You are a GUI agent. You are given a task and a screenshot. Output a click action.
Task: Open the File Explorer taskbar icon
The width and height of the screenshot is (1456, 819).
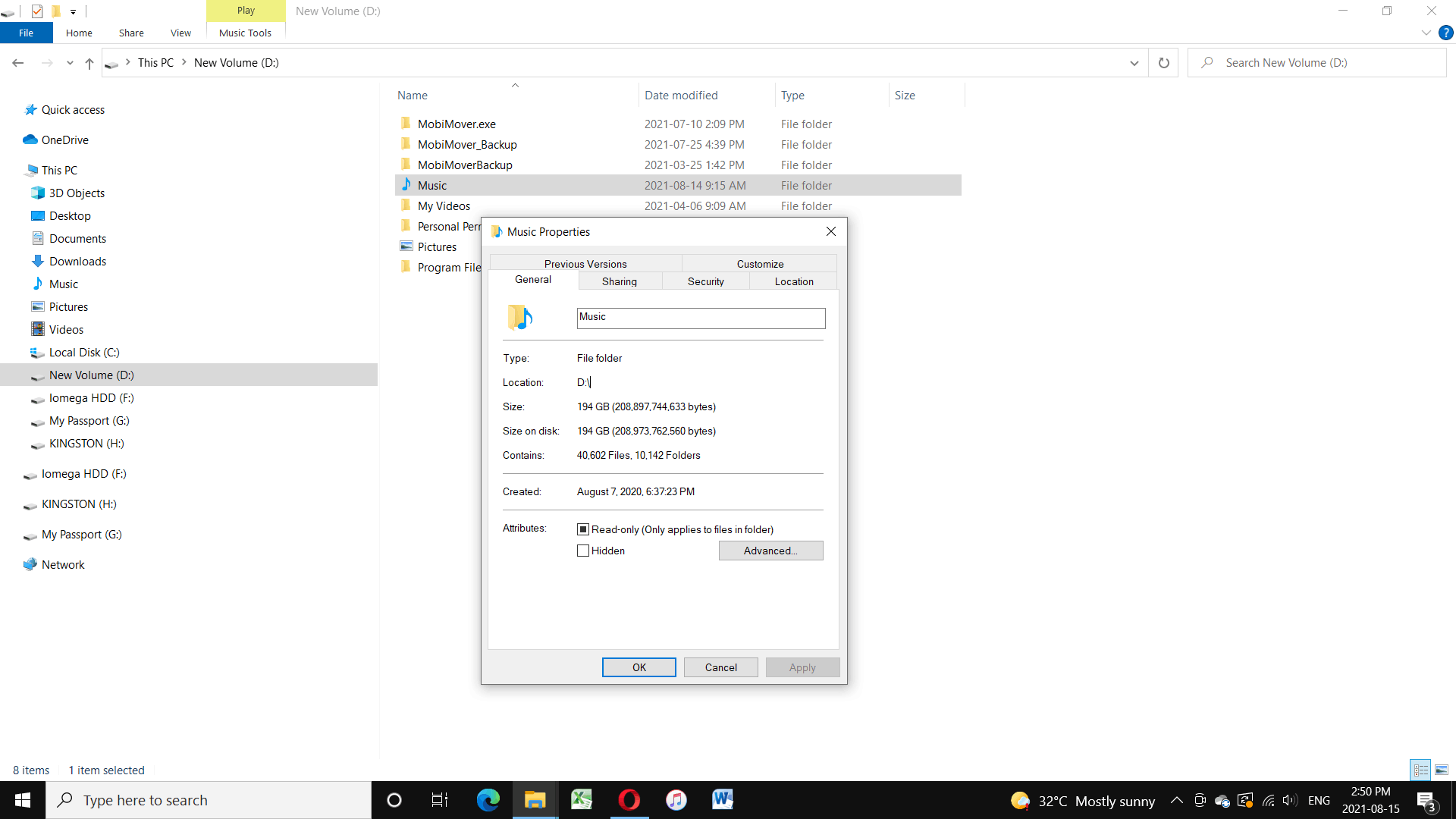point(535,800)
